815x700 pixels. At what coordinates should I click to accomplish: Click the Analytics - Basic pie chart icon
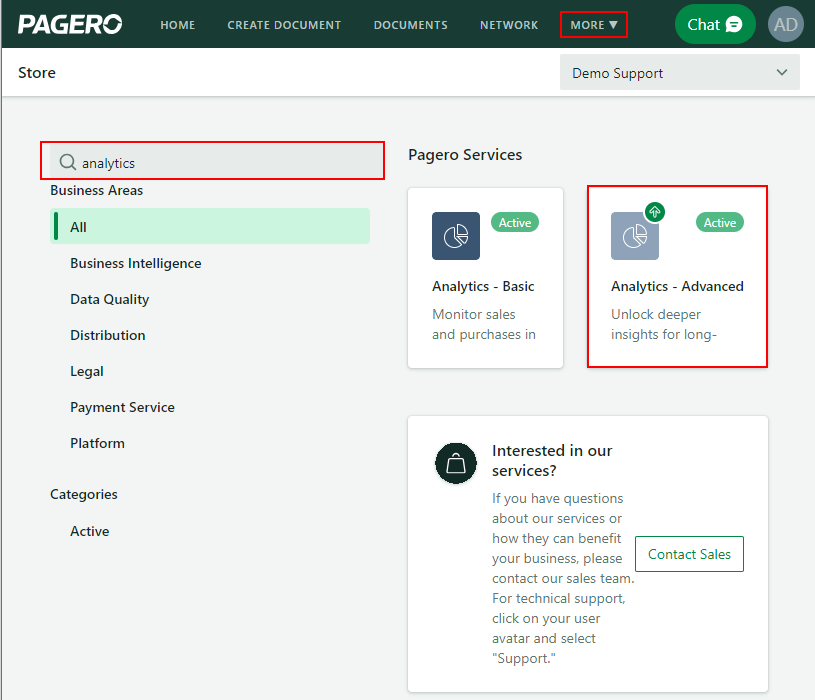click(x=456, y=236)
